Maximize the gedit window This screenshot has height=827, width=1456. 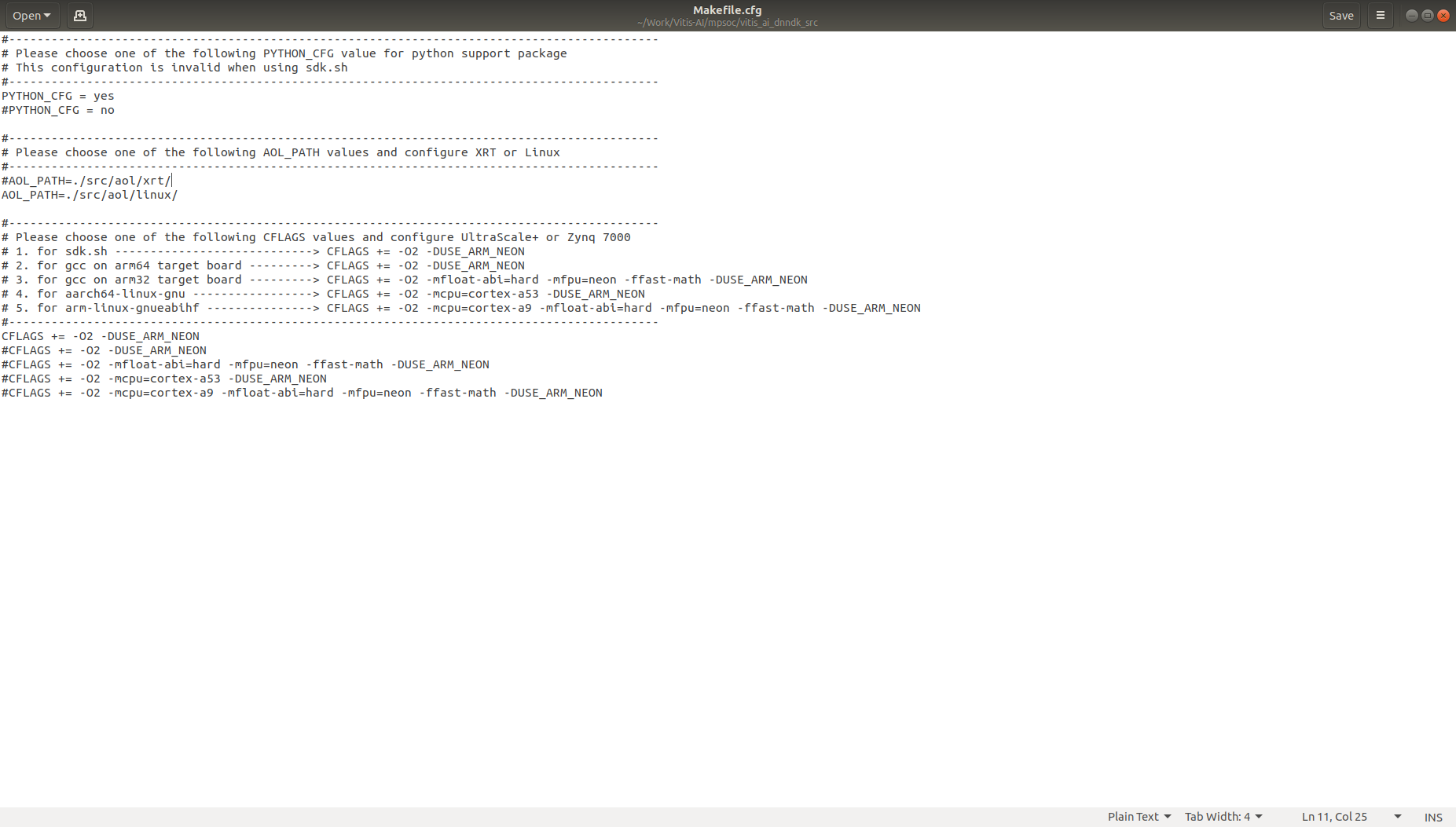[1428, 16]
